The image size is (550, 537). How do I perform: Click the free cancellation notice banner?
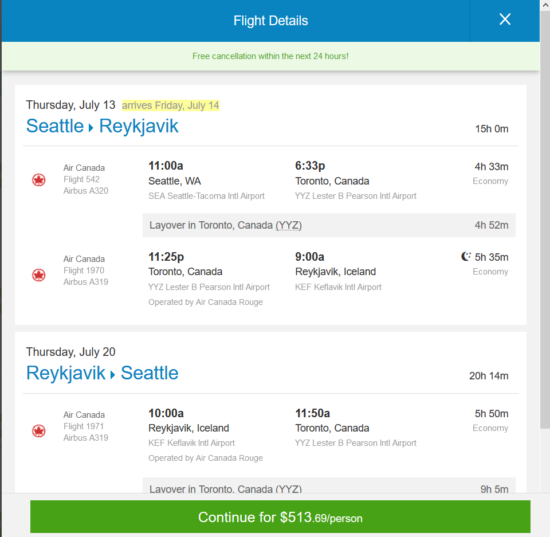click(x=270, y=56)
